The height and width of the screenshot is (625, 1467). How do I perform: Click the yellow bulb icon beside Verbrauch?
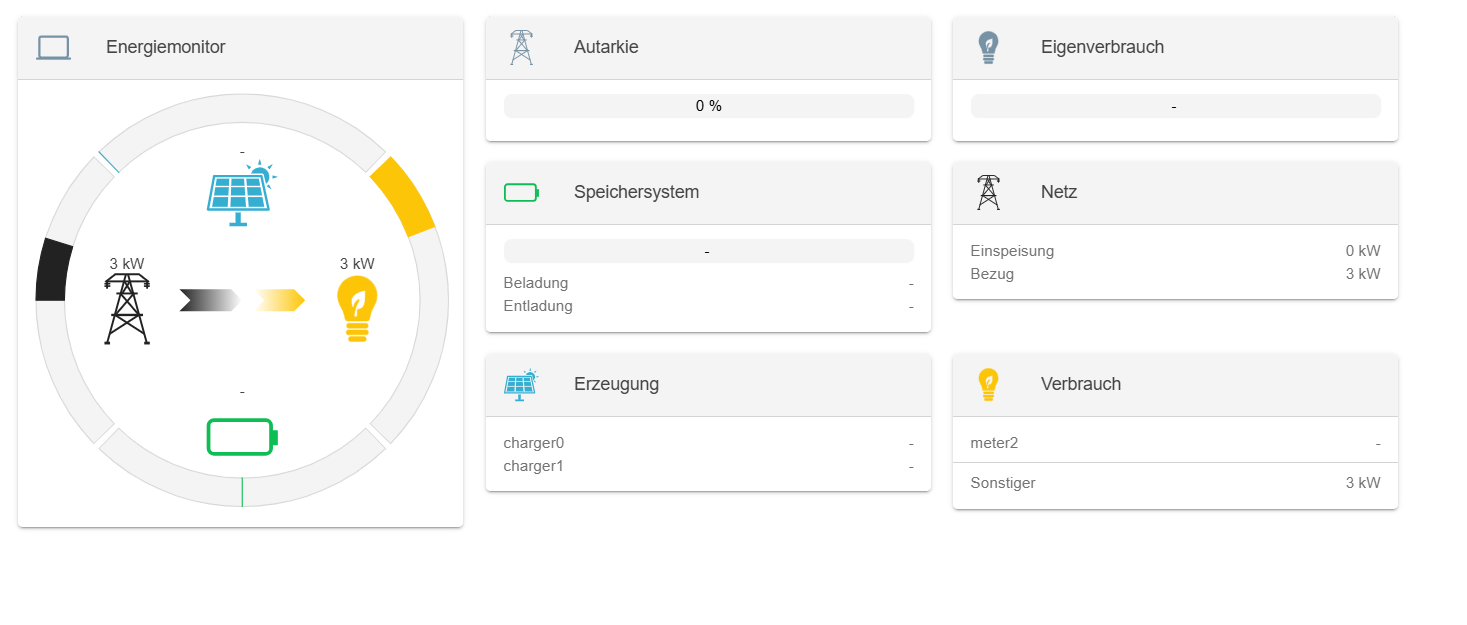pyautogui.click(x=988, y=384)
